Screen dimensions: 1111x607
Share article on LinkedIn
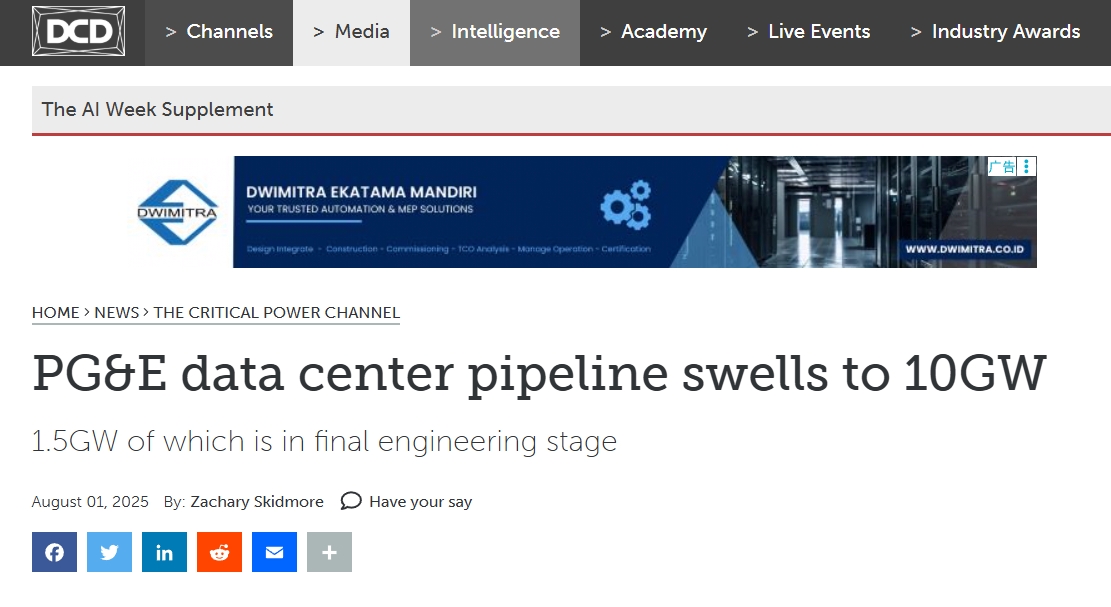pyautogui.click(x=164, y=552)
